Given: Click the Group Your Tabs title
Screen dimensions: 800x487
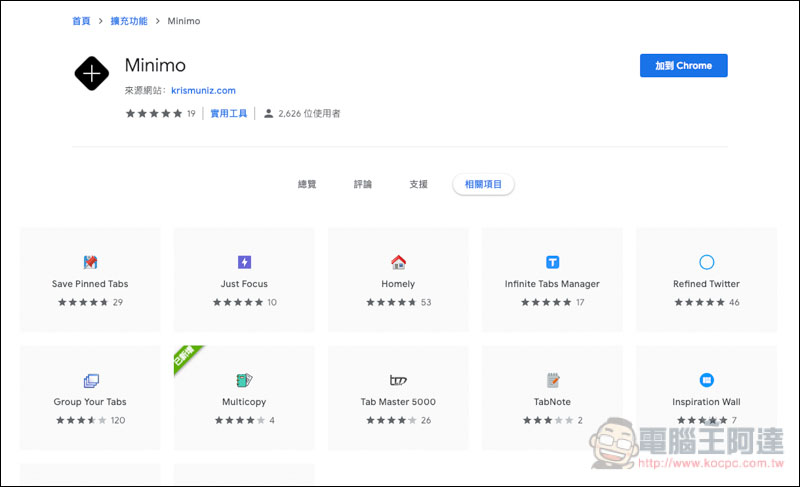Looking at the screenshot, I should tap(90, 402).
